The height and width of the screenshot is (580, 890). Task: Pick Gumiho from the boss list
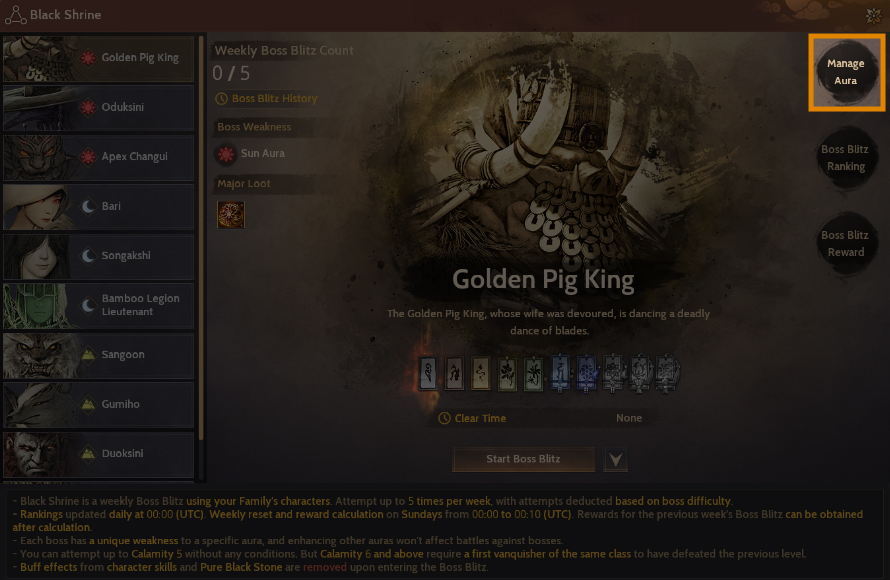(99, 405)
